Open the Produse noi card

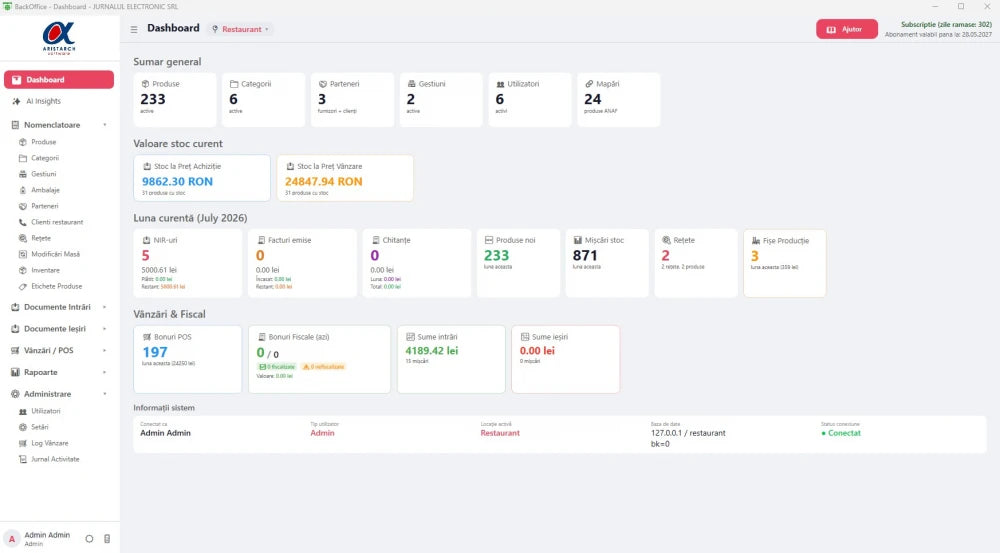(x=518, y=263)
